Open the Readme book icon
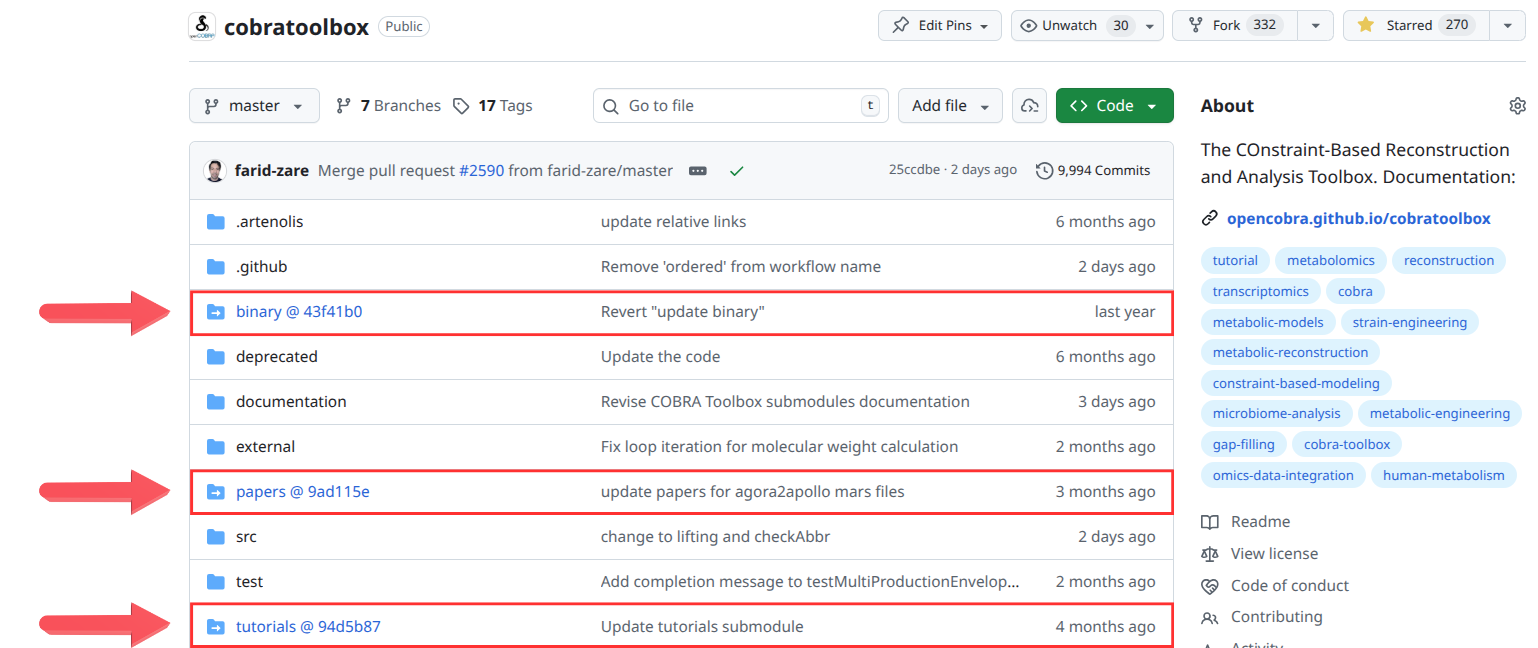 pyautogui.click(x=1210, y=521)
